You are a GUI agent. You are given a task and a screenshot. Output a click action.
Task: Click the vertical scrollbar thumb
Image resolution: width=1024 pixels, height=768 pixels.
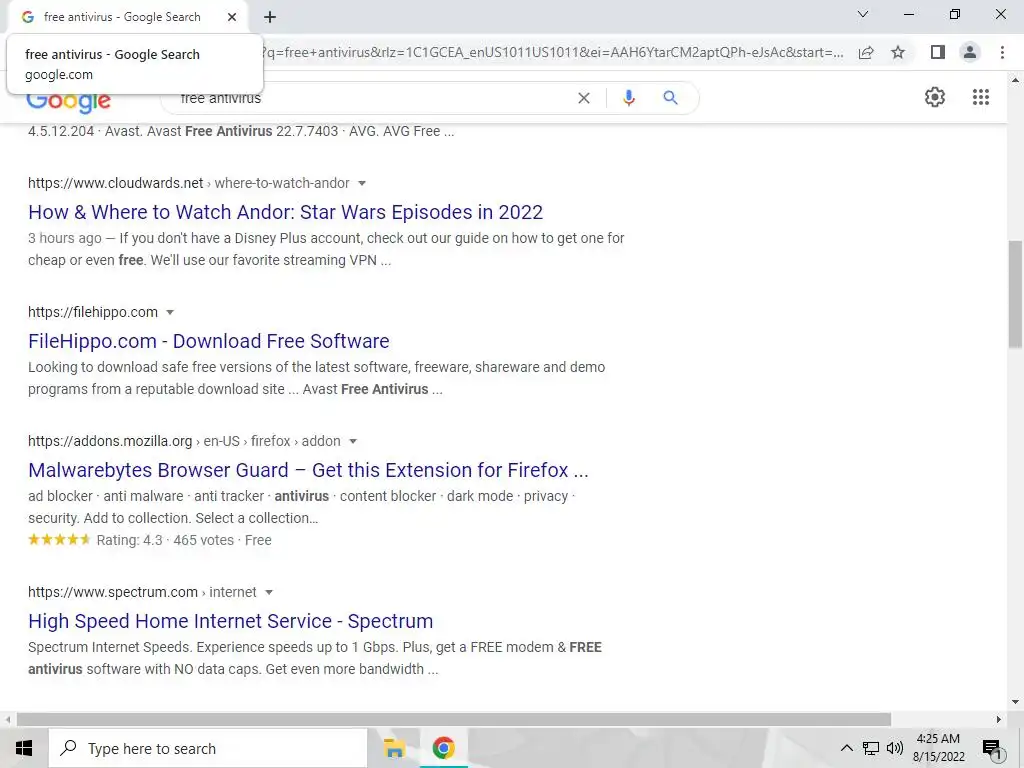[x=1015, y=294]
